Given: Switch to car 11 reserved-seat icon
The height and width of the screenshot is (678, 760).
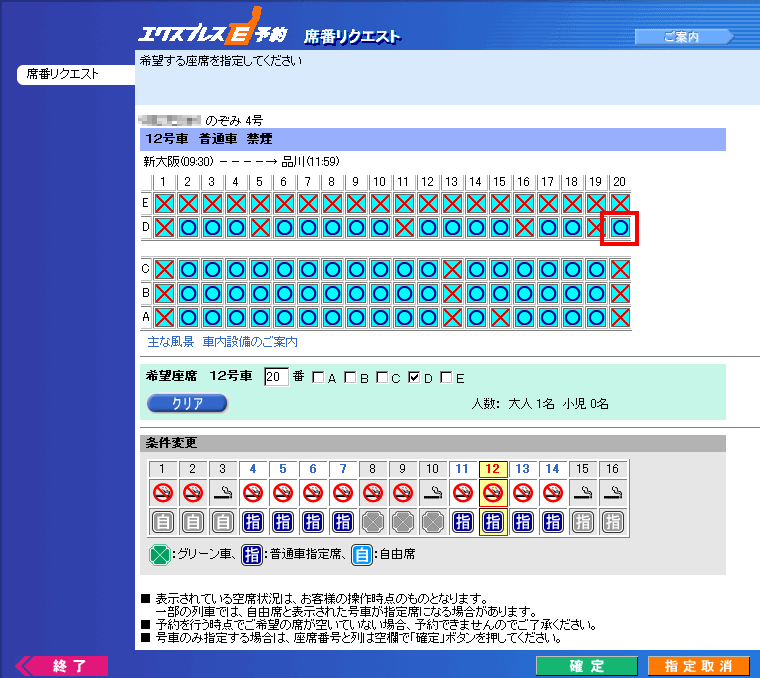Looking at the screenshot, I should 462,521.
